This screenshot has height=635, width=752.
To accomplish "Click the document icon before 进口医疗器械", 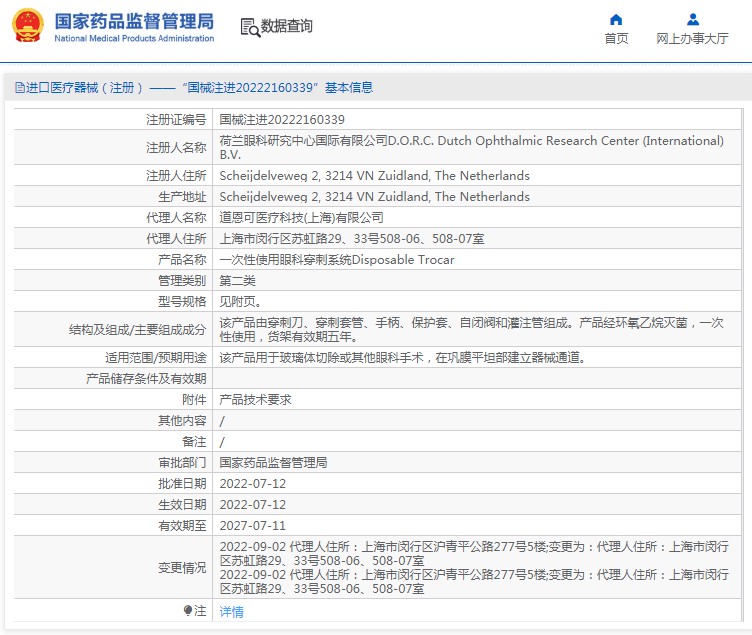I will pyautogui.click(x=20, y=88).
